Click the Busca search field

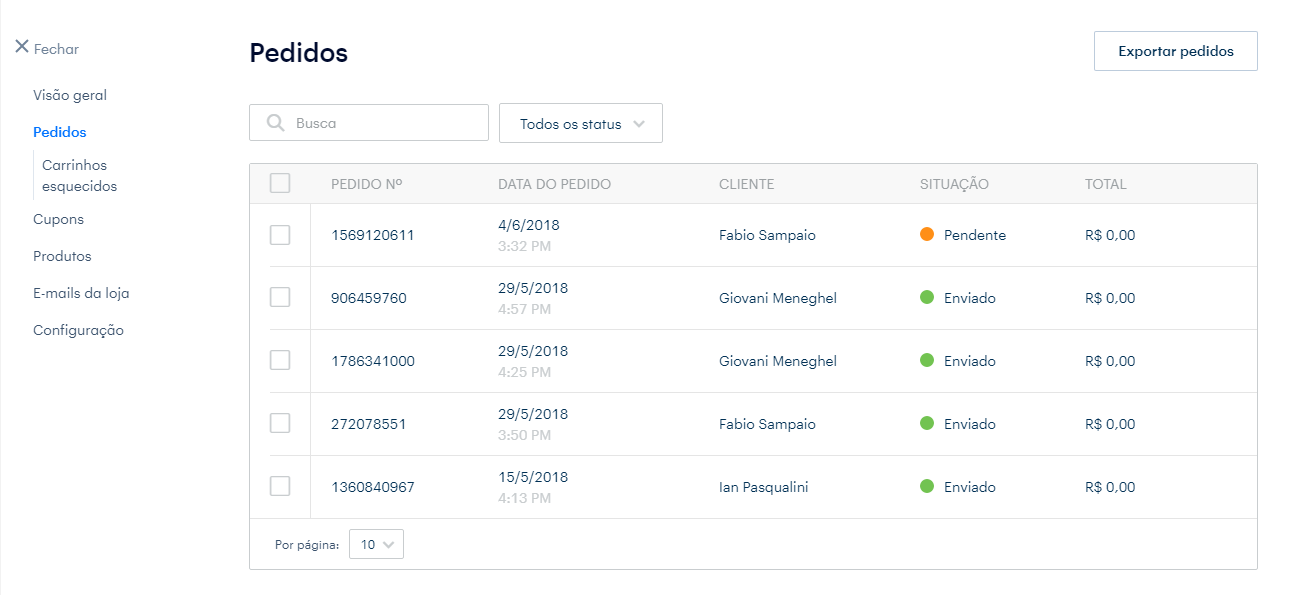(x=385, y=123)
